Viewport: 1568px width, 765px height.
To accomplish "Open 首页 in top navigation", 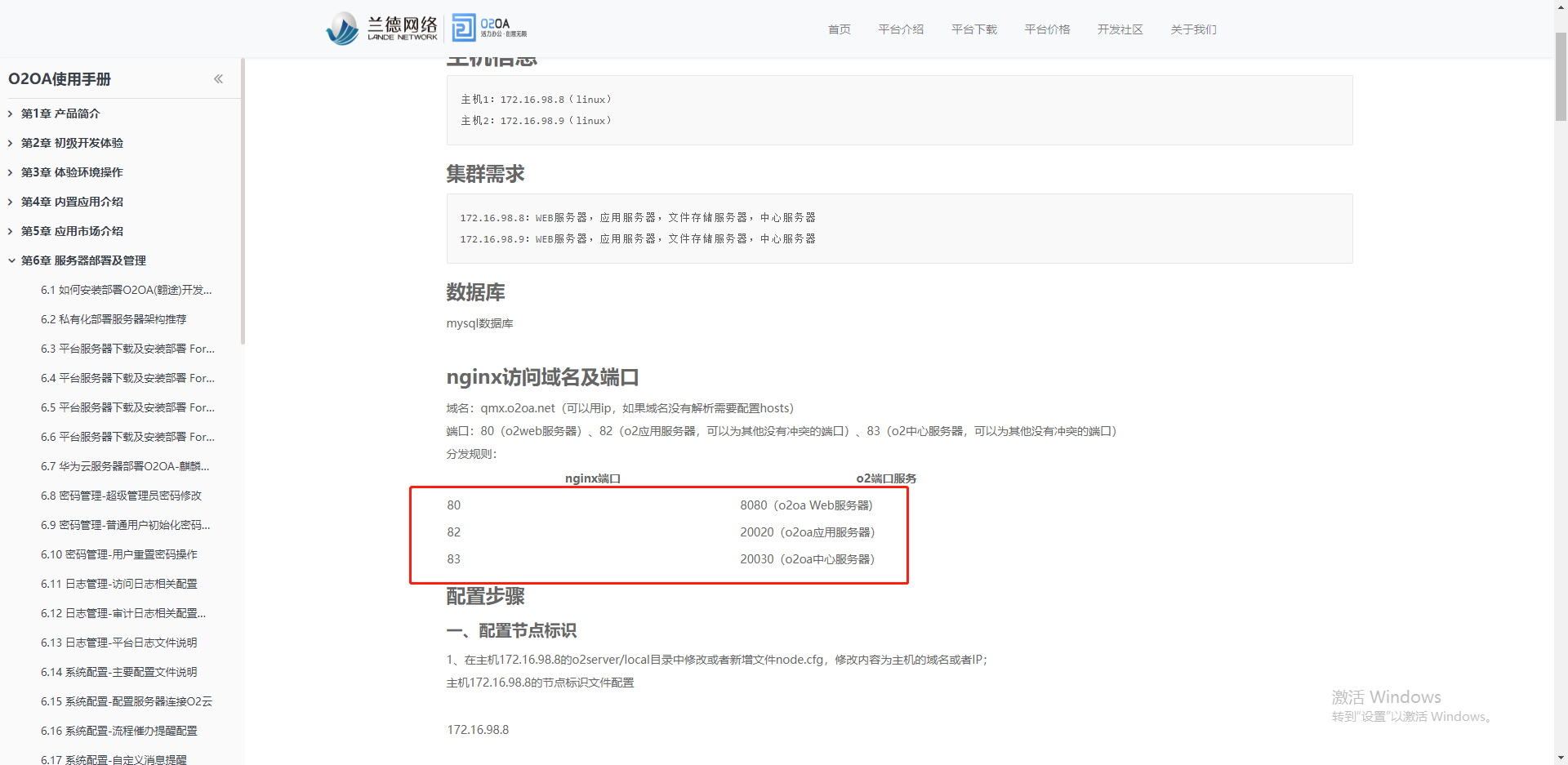I will tap(840, 29).
